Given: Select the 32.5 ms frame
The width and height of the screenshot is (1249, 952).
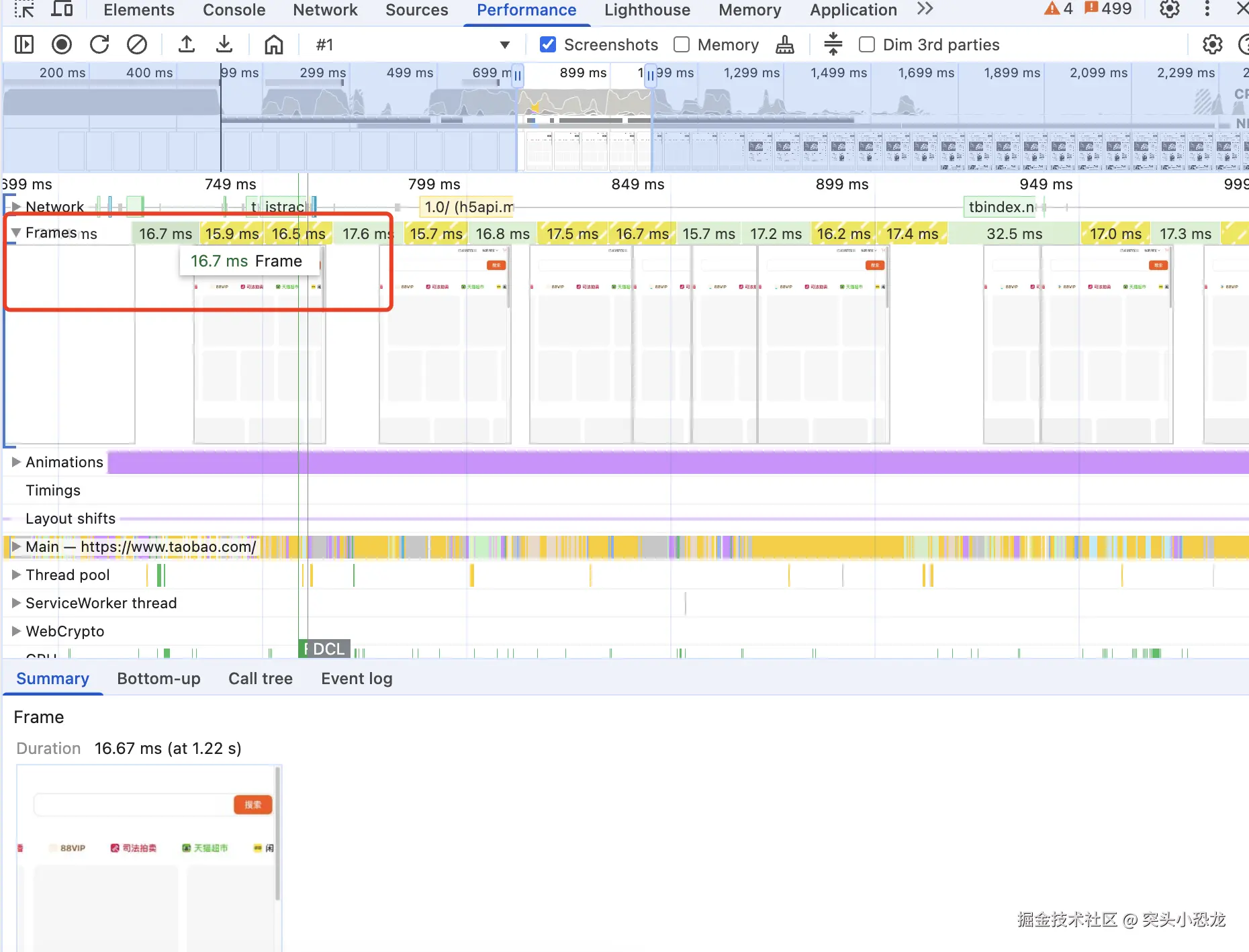Looking at the screenshot, I should click(x=1014, y=234).
